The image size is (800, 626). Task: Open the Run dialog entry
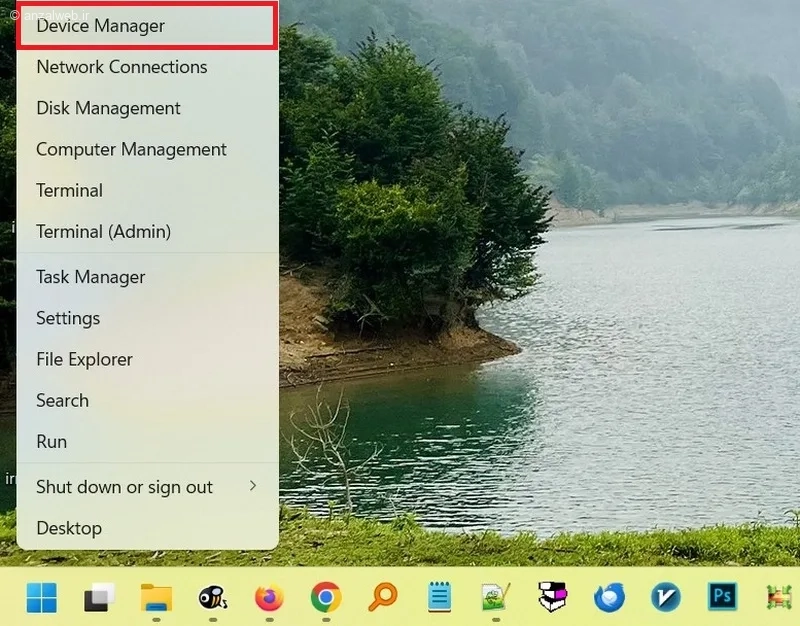(147, 442)
